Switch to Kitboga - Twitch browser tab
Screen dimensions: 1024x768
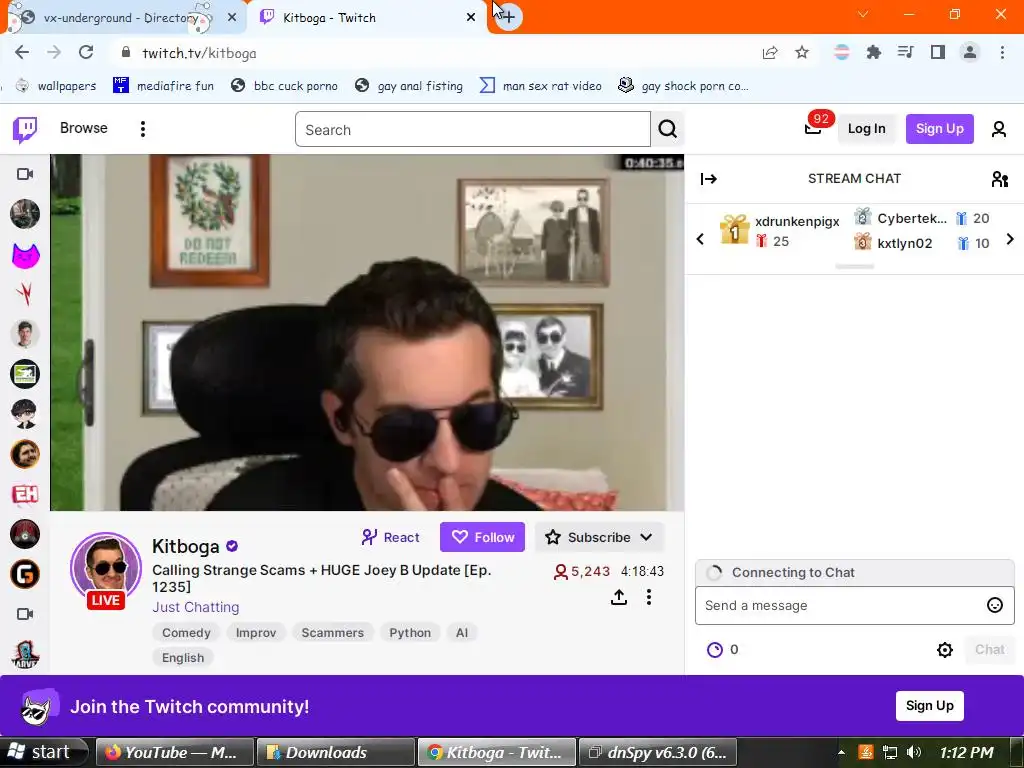pos(366,18)
